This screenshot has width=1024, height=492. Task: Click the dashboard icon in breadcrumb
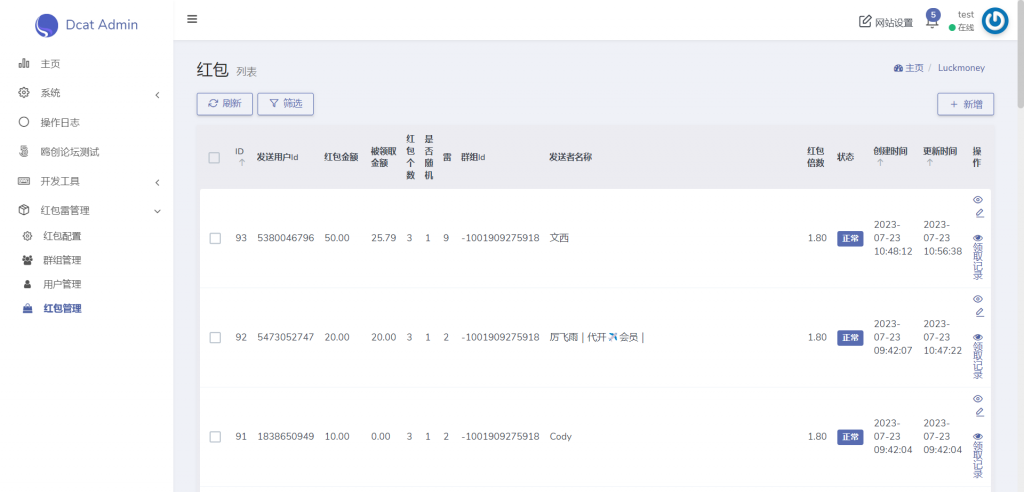(x=898, y=68)
